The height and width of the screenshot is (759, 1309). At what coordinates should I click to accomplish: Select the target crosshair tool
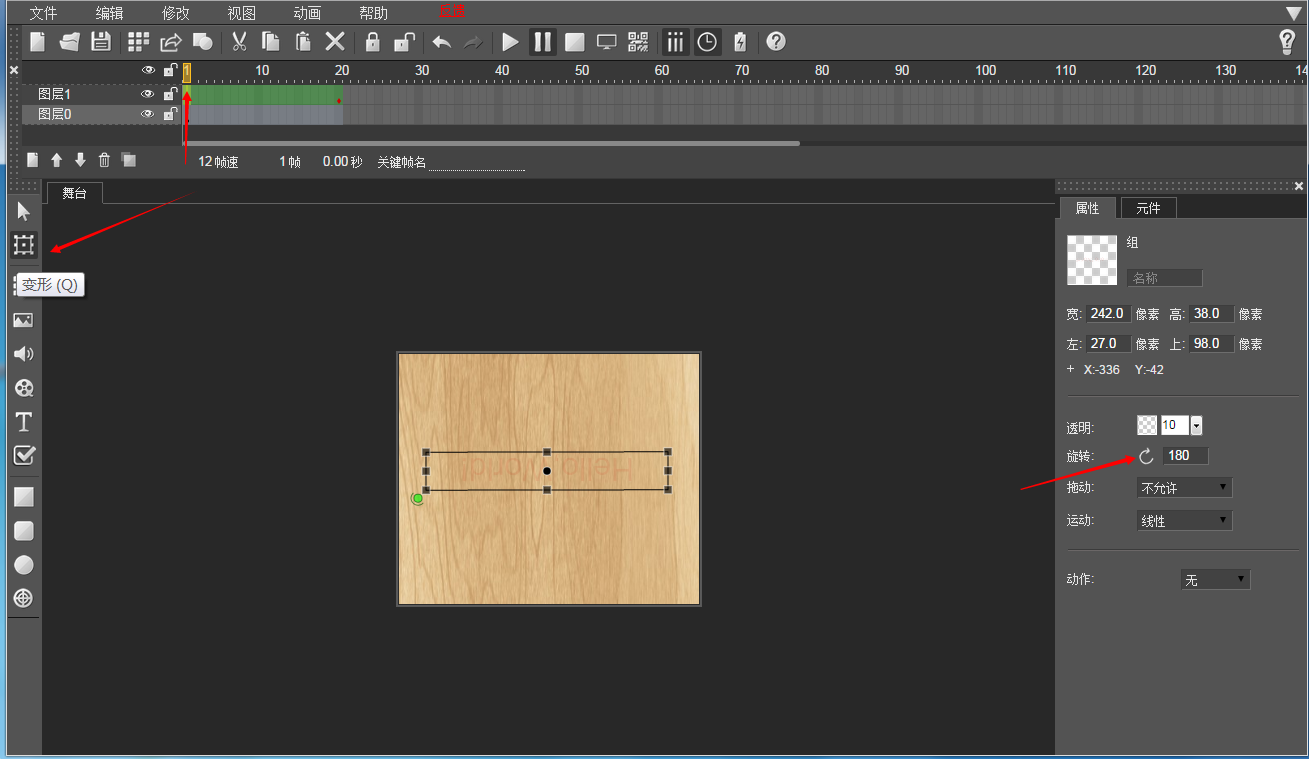pos(24,599)
